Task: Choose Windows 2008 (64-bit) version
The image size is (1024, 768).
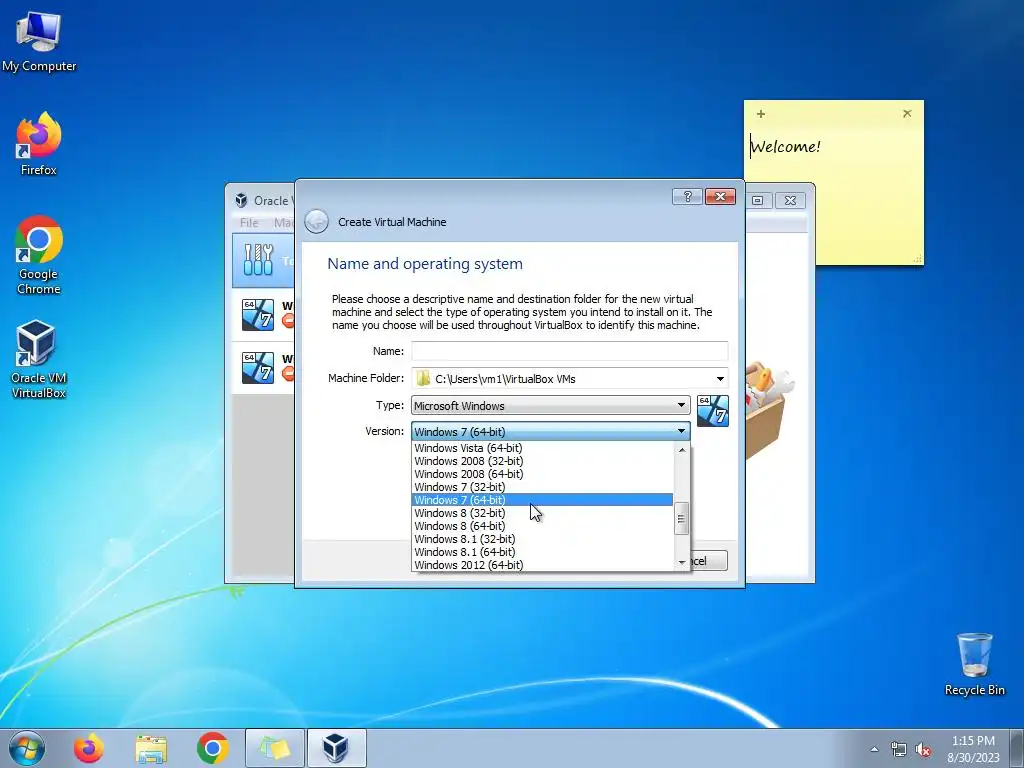Action: [x=543, y=474]
